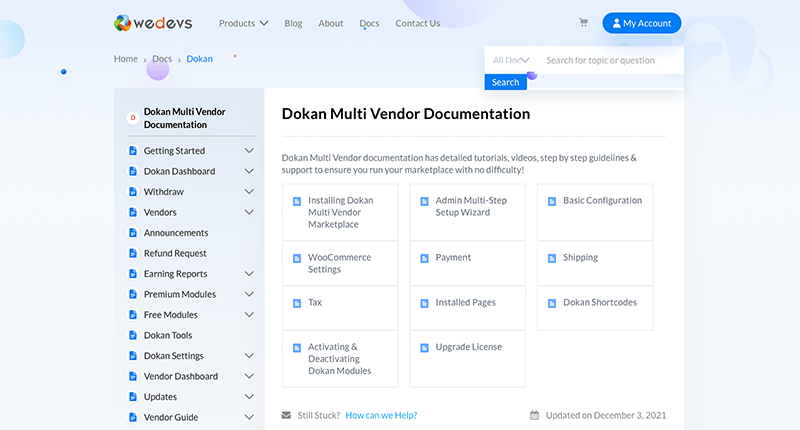Click the search for topic input field
800x430 pixels.
pyautogui.click(x=610, y=60)
